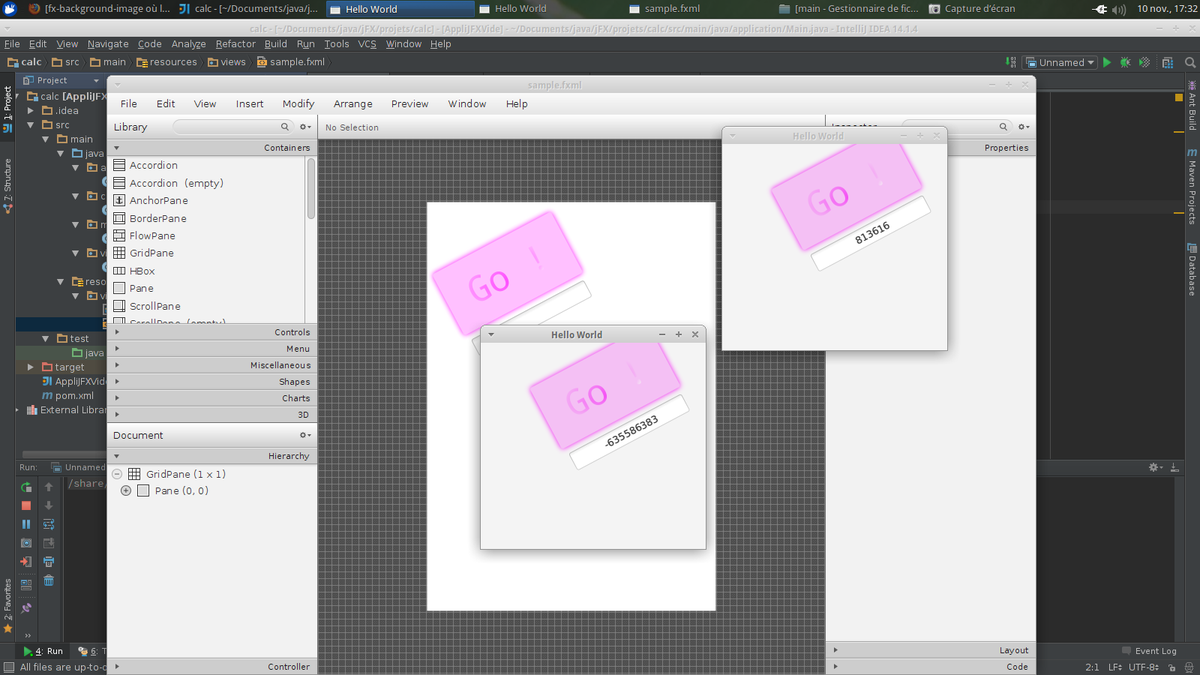Clear console with trash can icon
This screenshot has height=675, width=1200.
tap(48, 581)
